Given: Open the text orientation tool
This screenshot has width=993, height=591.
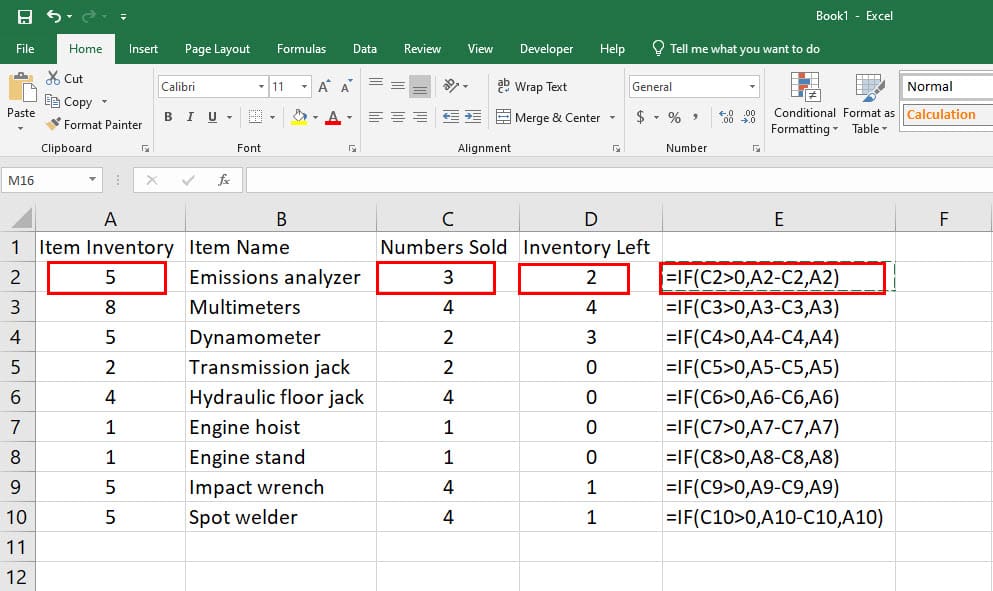Looking at the screenshot, I should pos(451,86).
